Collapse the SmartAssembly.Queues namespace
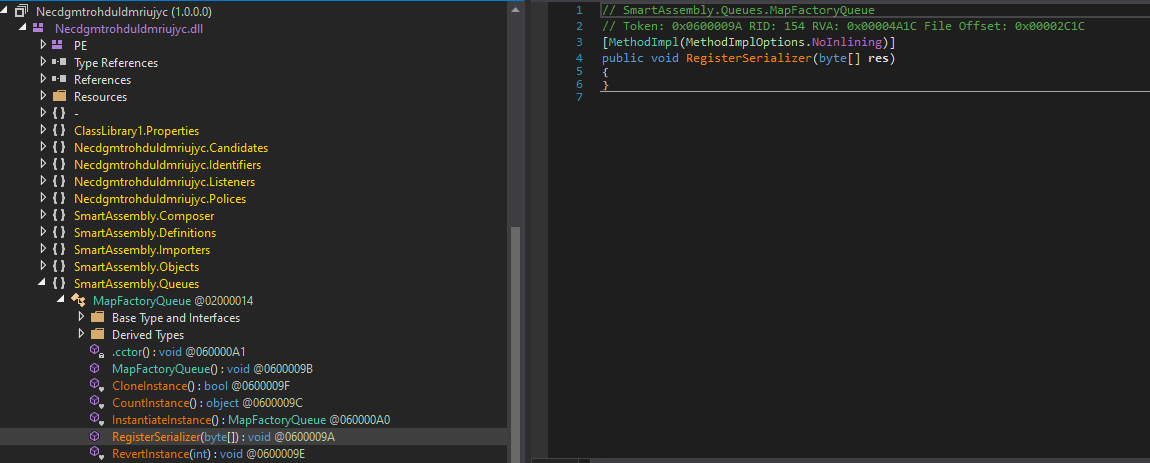 click(x=43, y=284)
